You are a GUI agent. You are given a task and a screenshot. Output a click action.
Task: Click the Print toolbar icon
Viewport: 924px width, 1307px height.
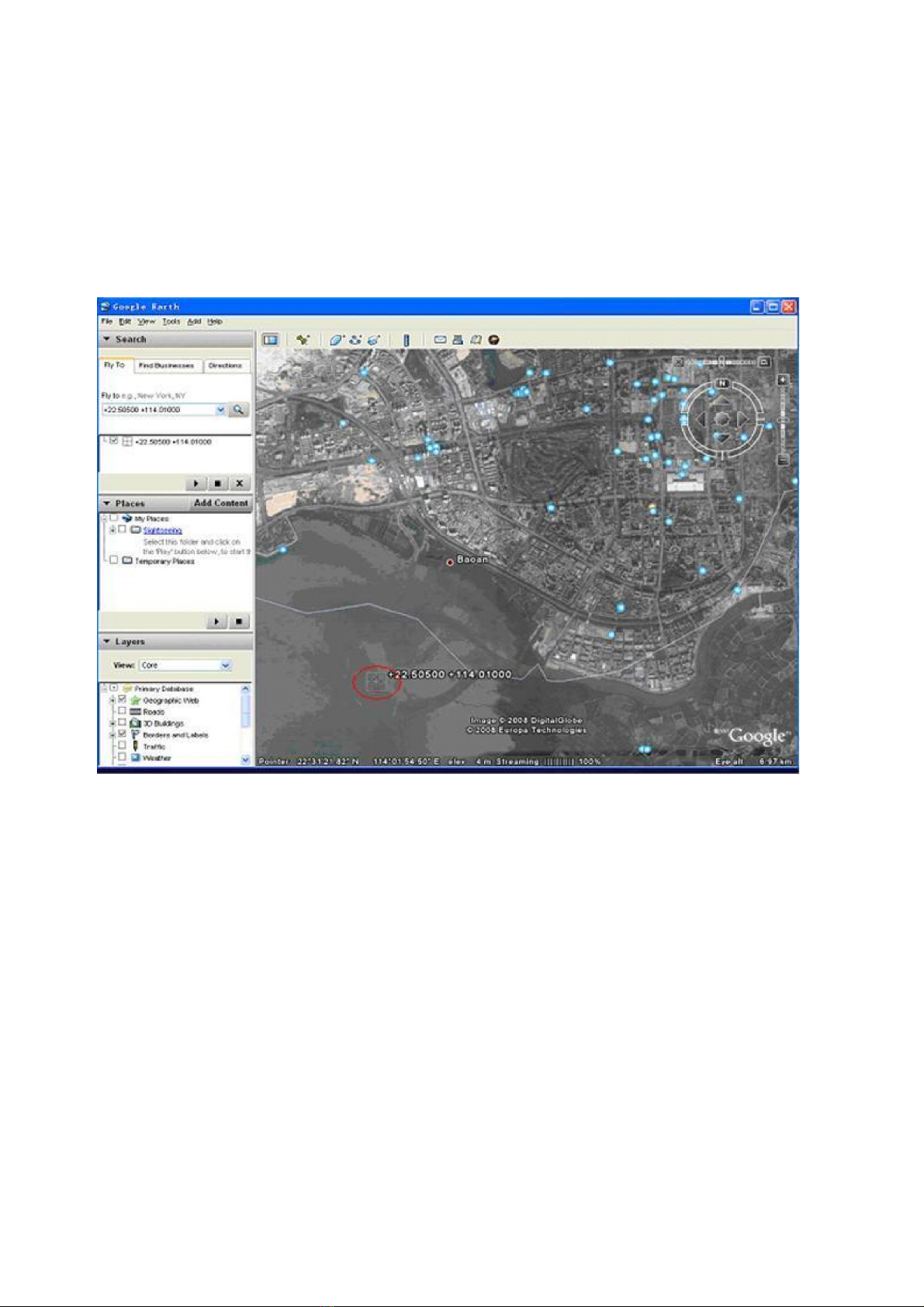click(x=458, y=340)
